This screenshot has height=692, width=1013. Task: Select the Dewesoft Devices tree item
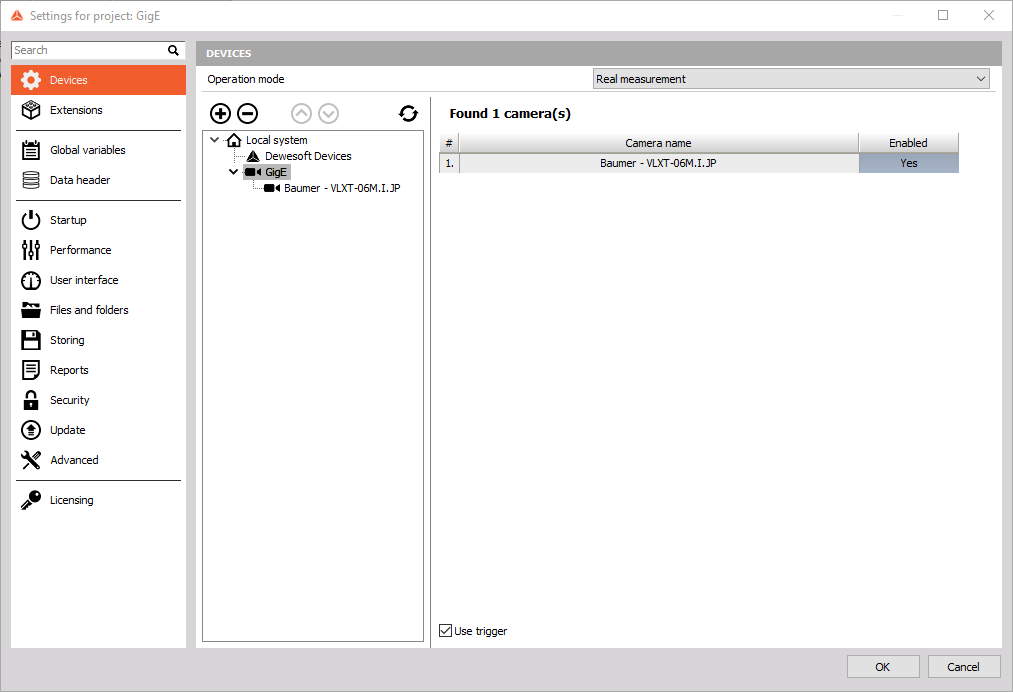(308, 156)
